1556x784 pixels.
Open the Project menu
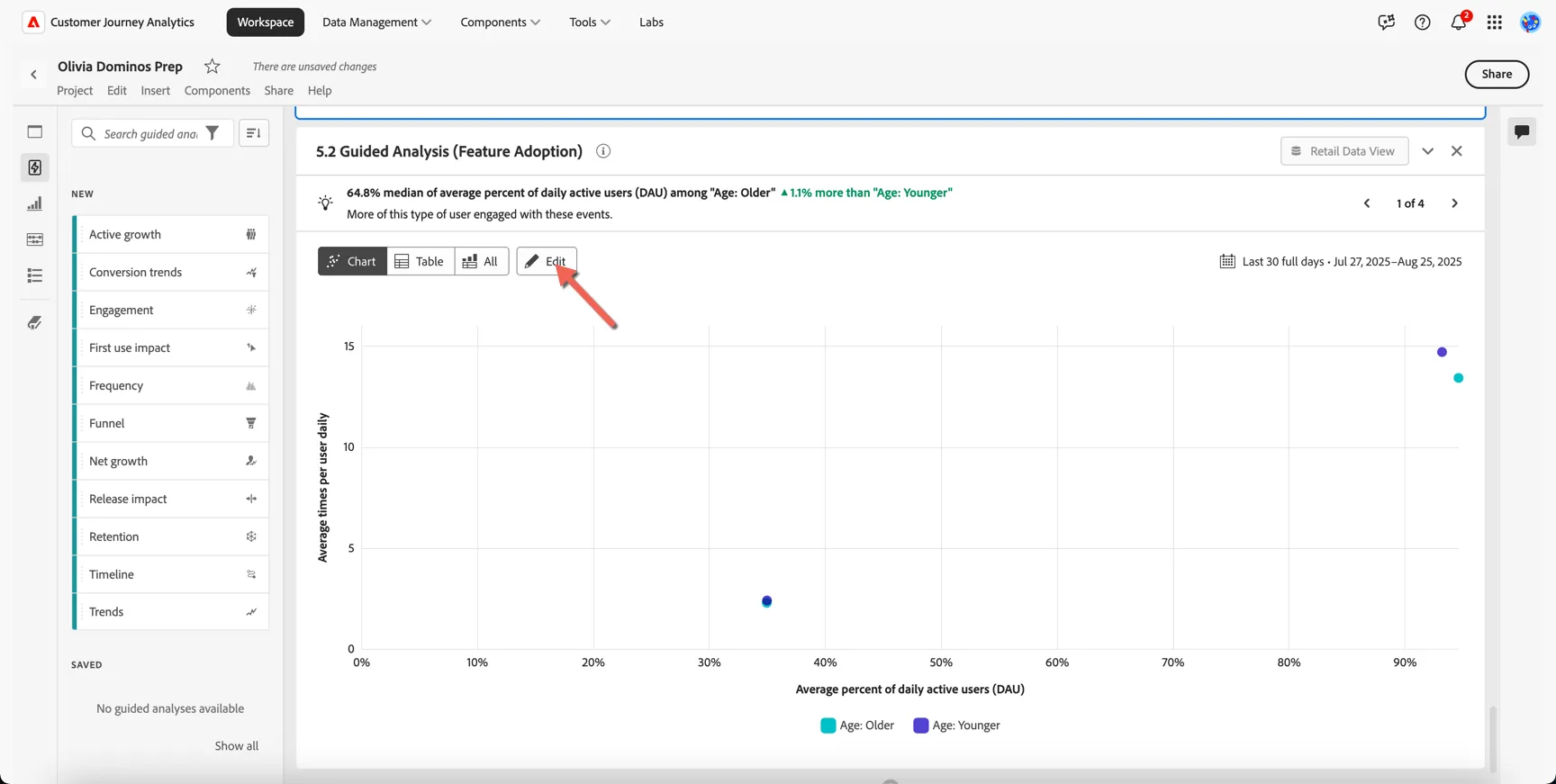75,90
